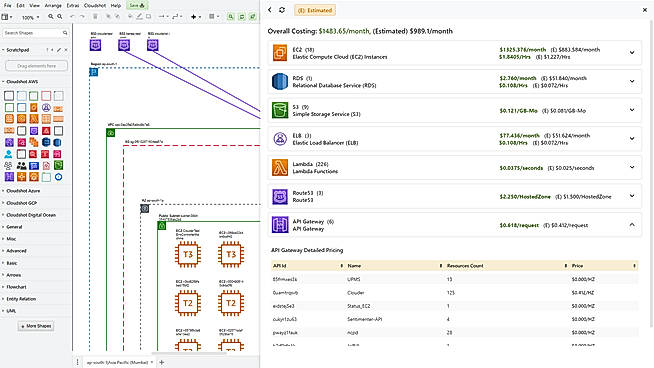Add a new page with plus icon

(x=162, y=363)
